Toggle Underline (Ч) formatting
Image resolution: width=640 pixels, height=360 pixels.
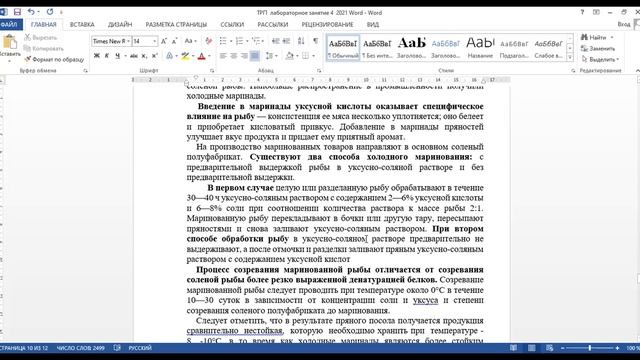tap(117, 56)
